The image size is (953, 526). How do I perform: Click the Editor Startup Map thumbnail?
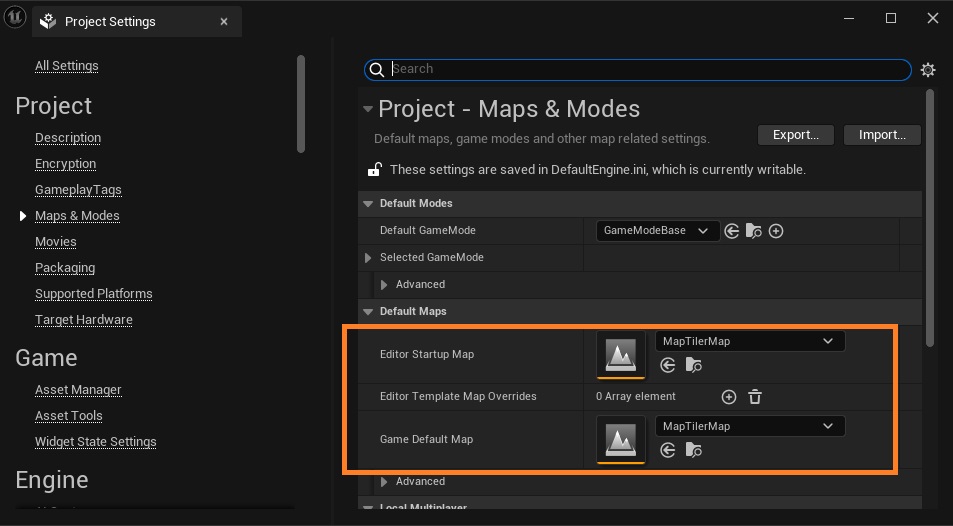[621, 355]
